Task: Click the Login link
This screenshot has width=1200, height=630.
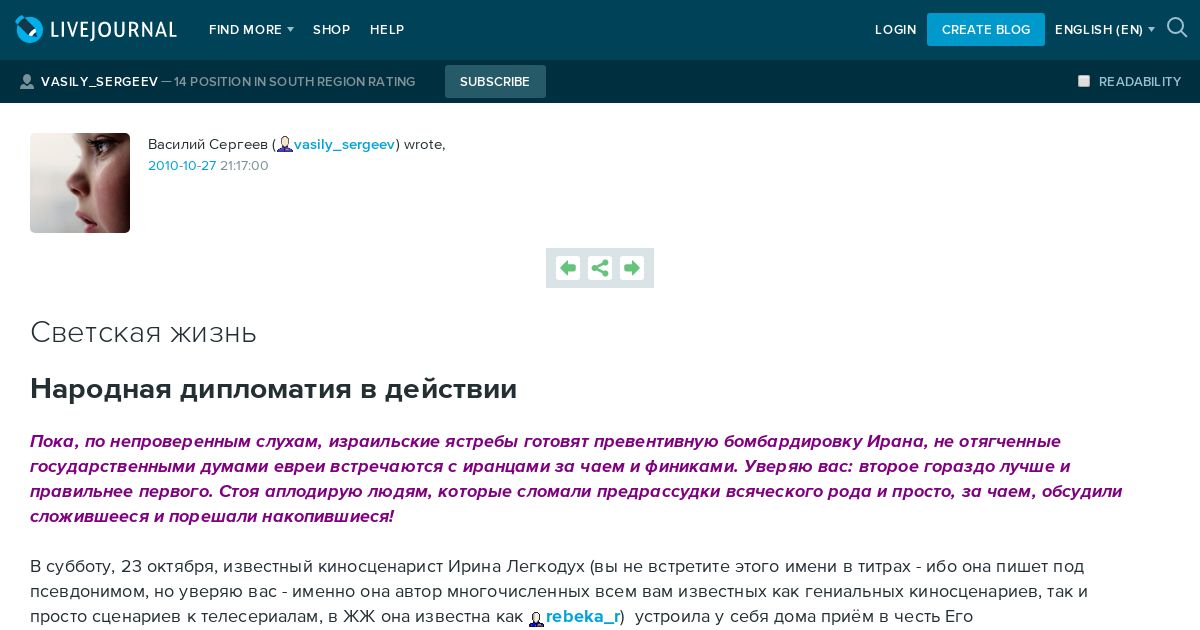Action: pyautogui.click(x=896, y=30)
